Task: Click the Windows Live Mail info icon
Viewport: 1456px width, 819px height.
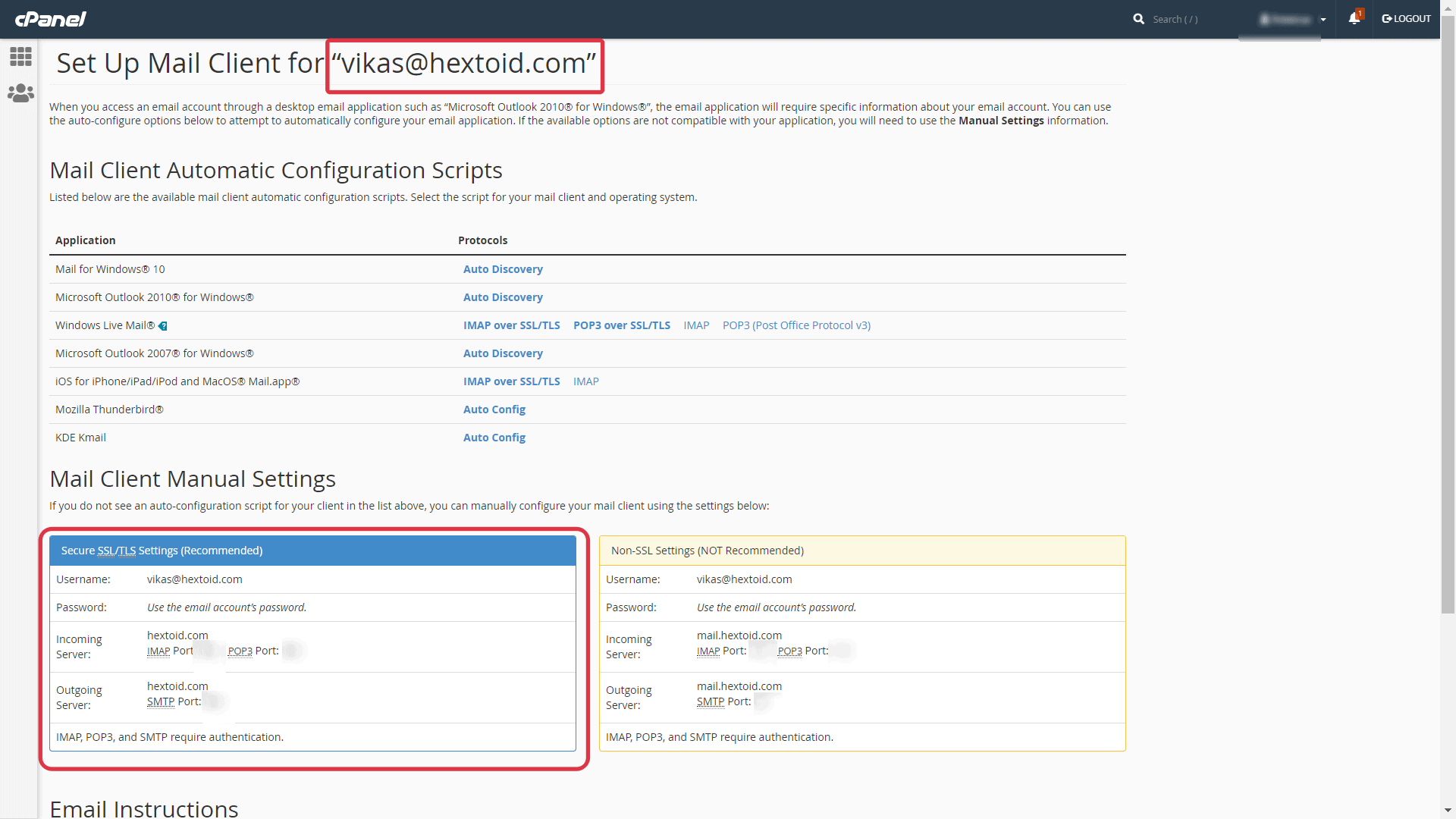Action: 164,325
